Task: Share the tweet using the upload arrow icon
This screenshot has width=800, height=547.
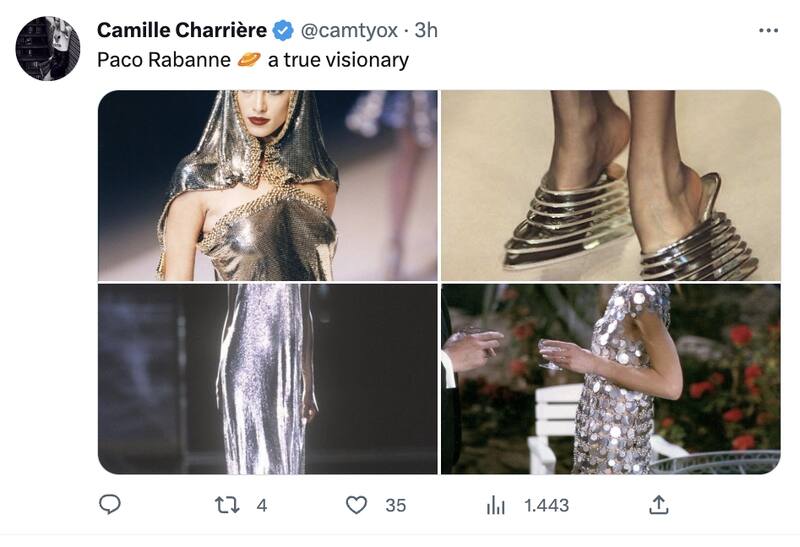Action: tap(658, 505)
